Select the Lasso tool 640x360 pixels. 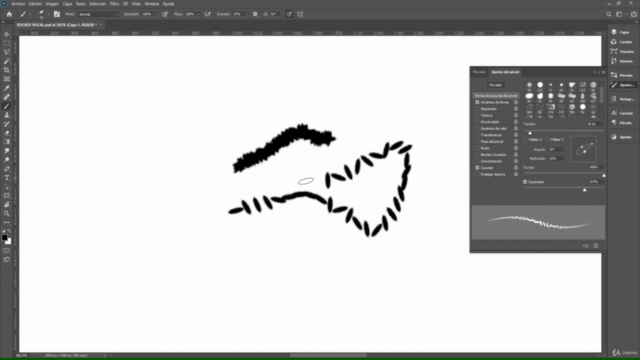7,52
